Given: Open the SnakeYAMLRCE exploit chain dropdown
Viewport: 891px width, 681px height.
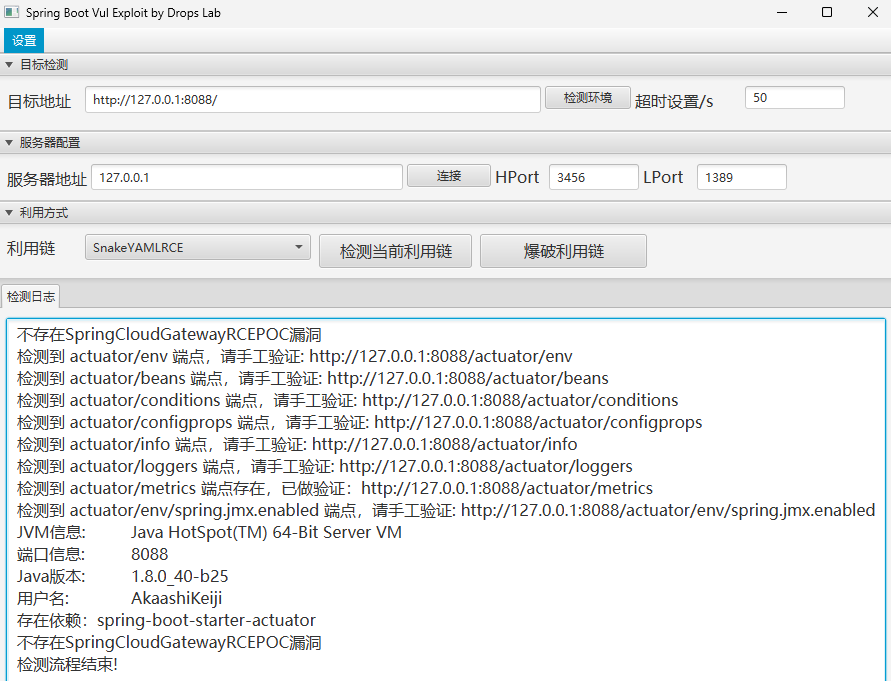Looking at the screenshot, I should 198,247.
